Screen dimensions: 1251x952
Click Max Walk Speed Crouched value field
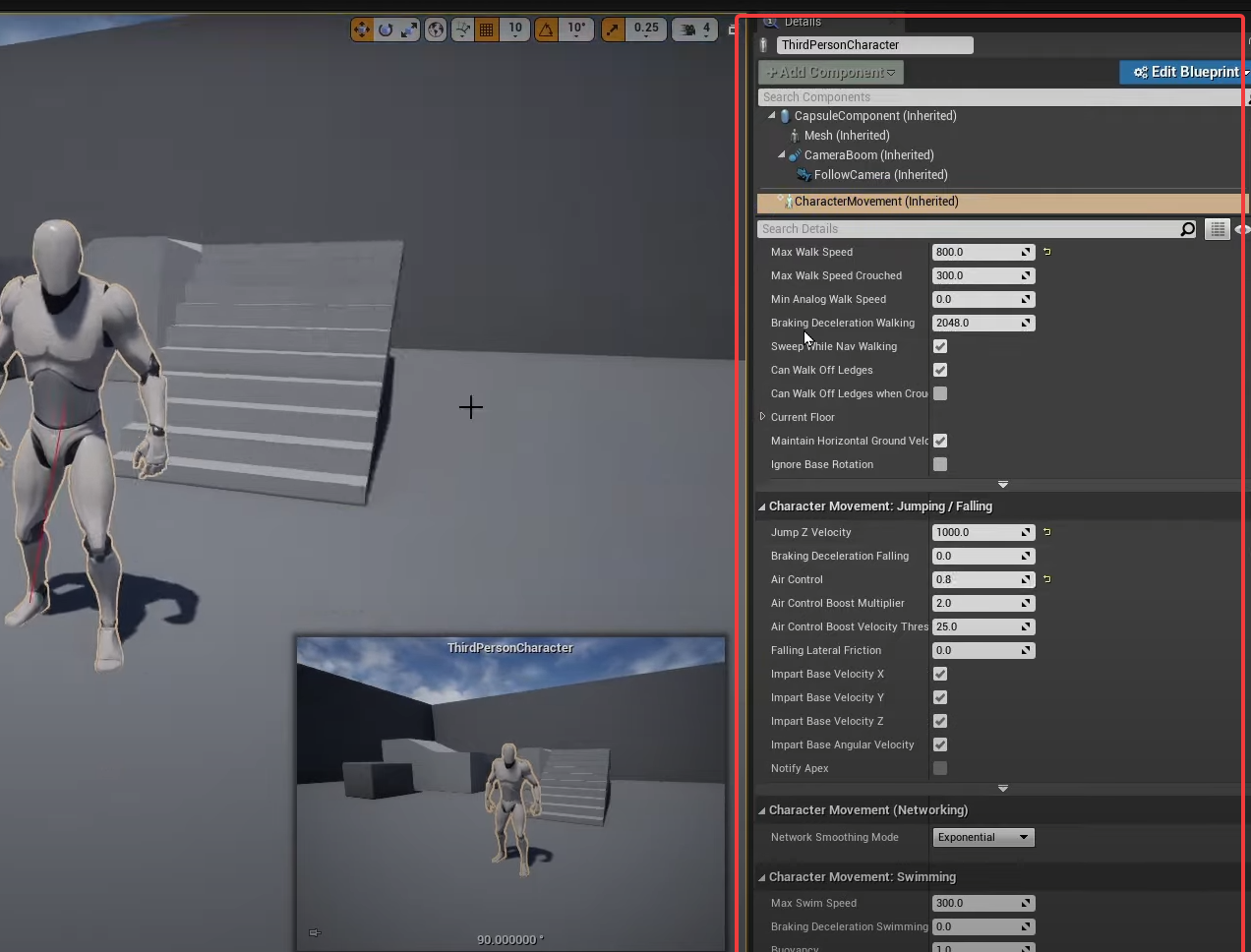983,275
